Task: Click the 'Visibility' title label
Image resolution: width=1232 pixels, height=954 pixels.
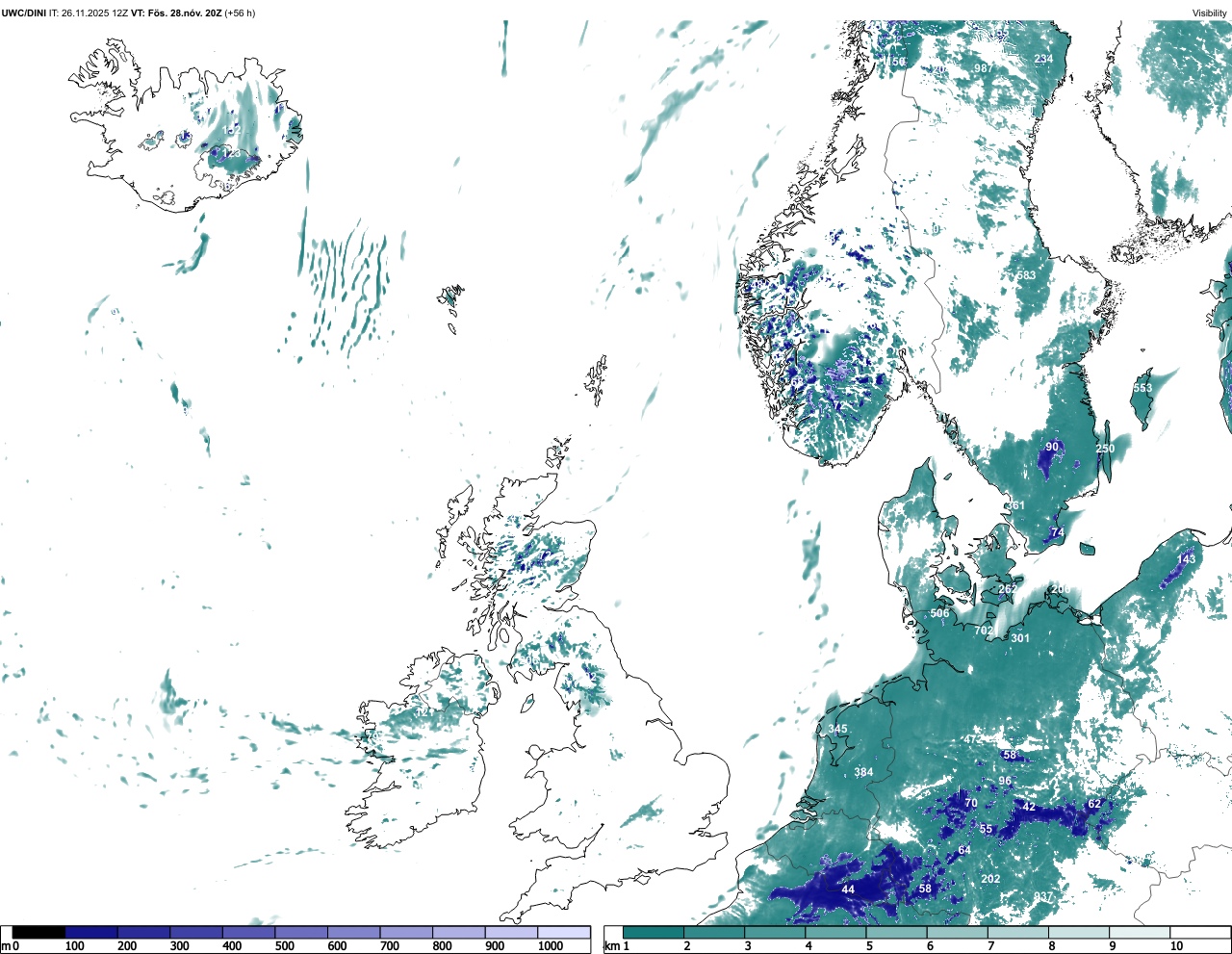Action: click(1209, 13)
